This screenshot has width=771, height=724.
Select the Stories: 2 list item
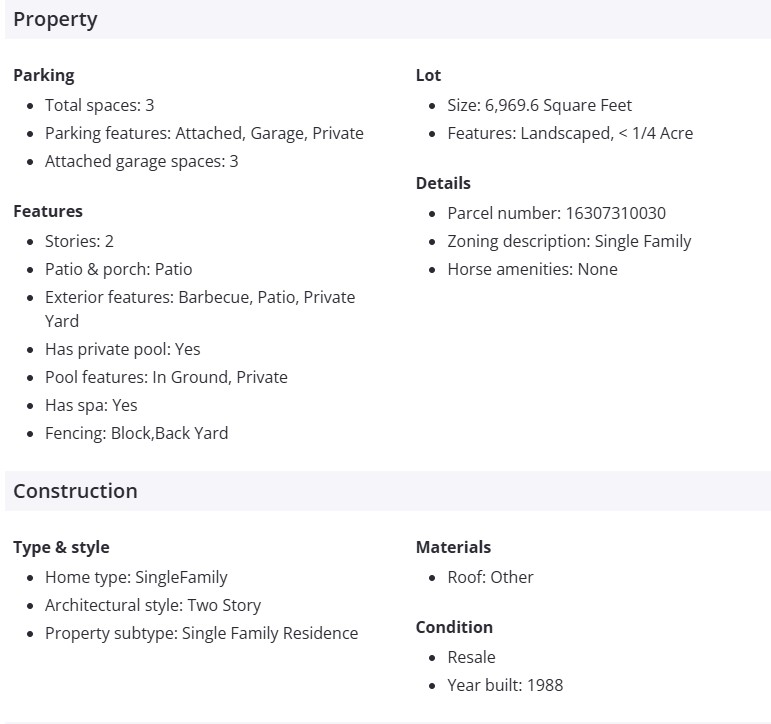pos(79,241)
